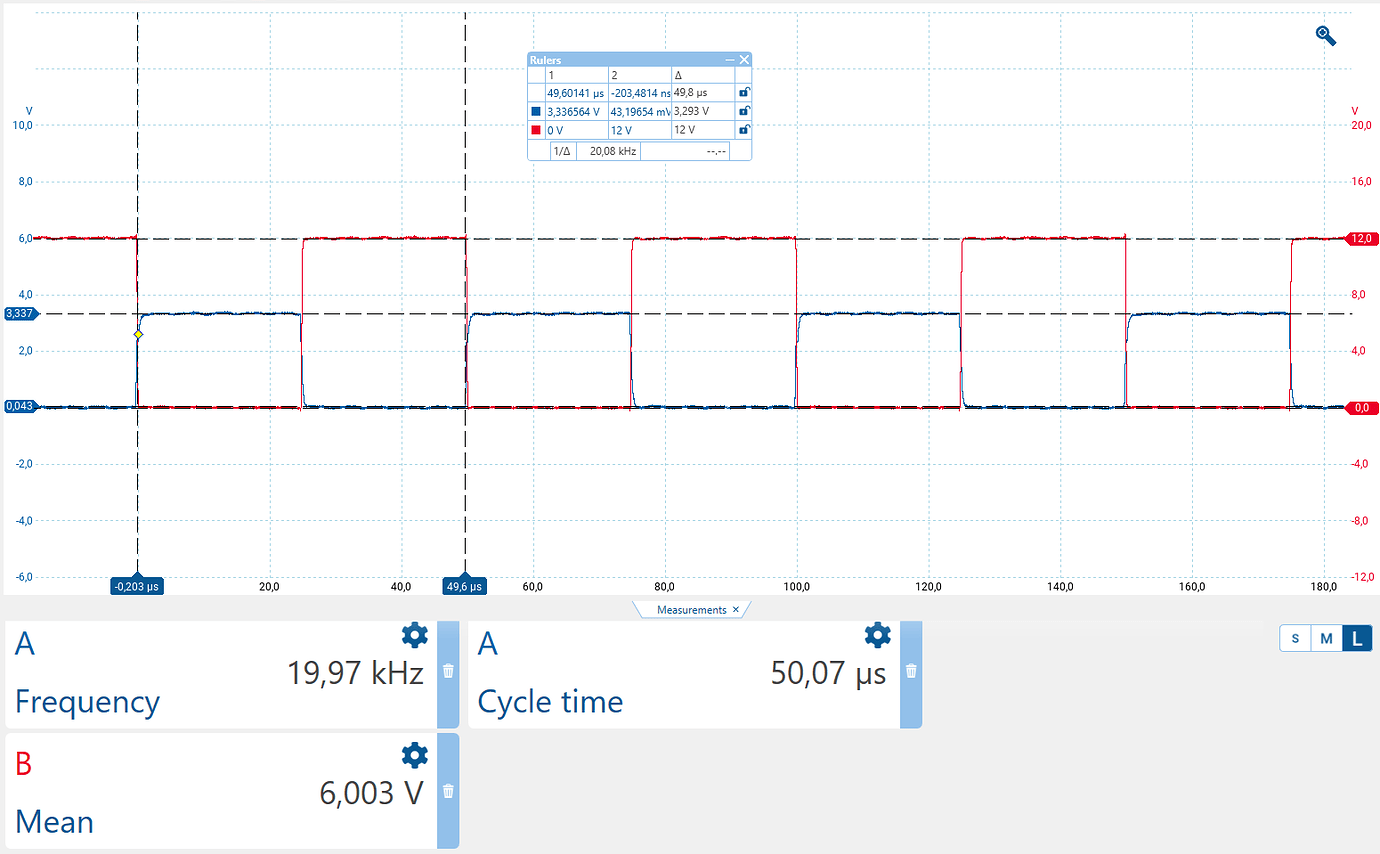Image resolution: width=1380 pixels, height=854 pixels.
Task: Close the Measurements tab
Action: 736,609
